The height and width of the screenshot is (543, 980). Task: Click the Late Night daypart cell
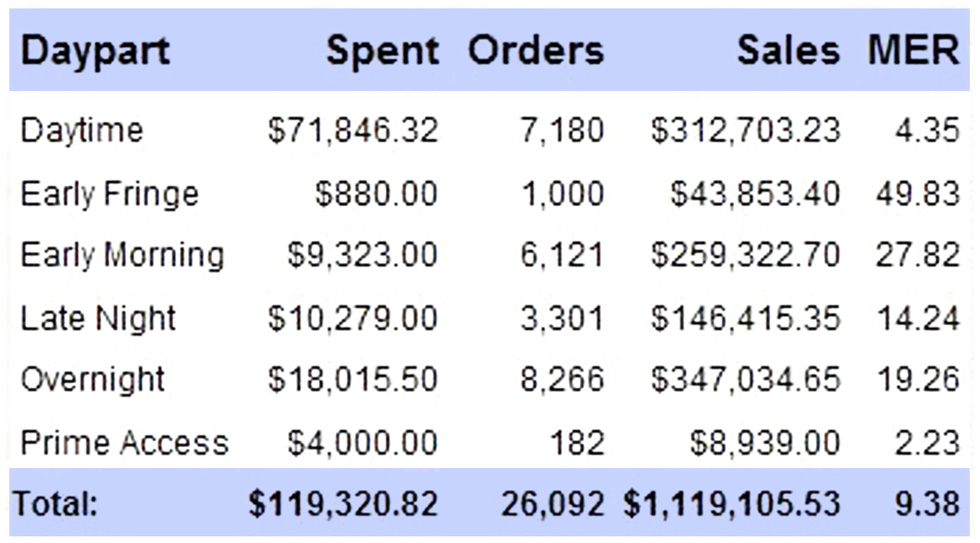coord(98,318)
